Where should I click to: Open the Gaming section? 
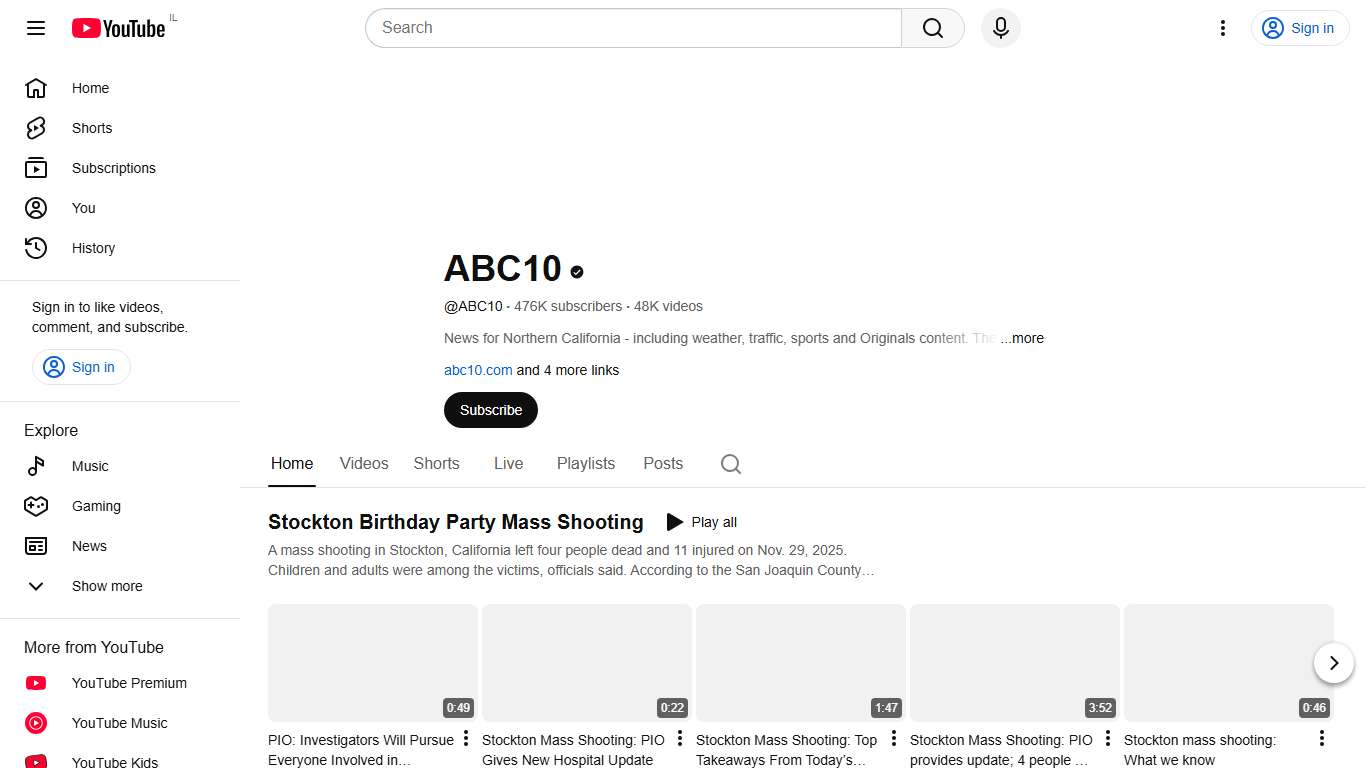[96, 506]
